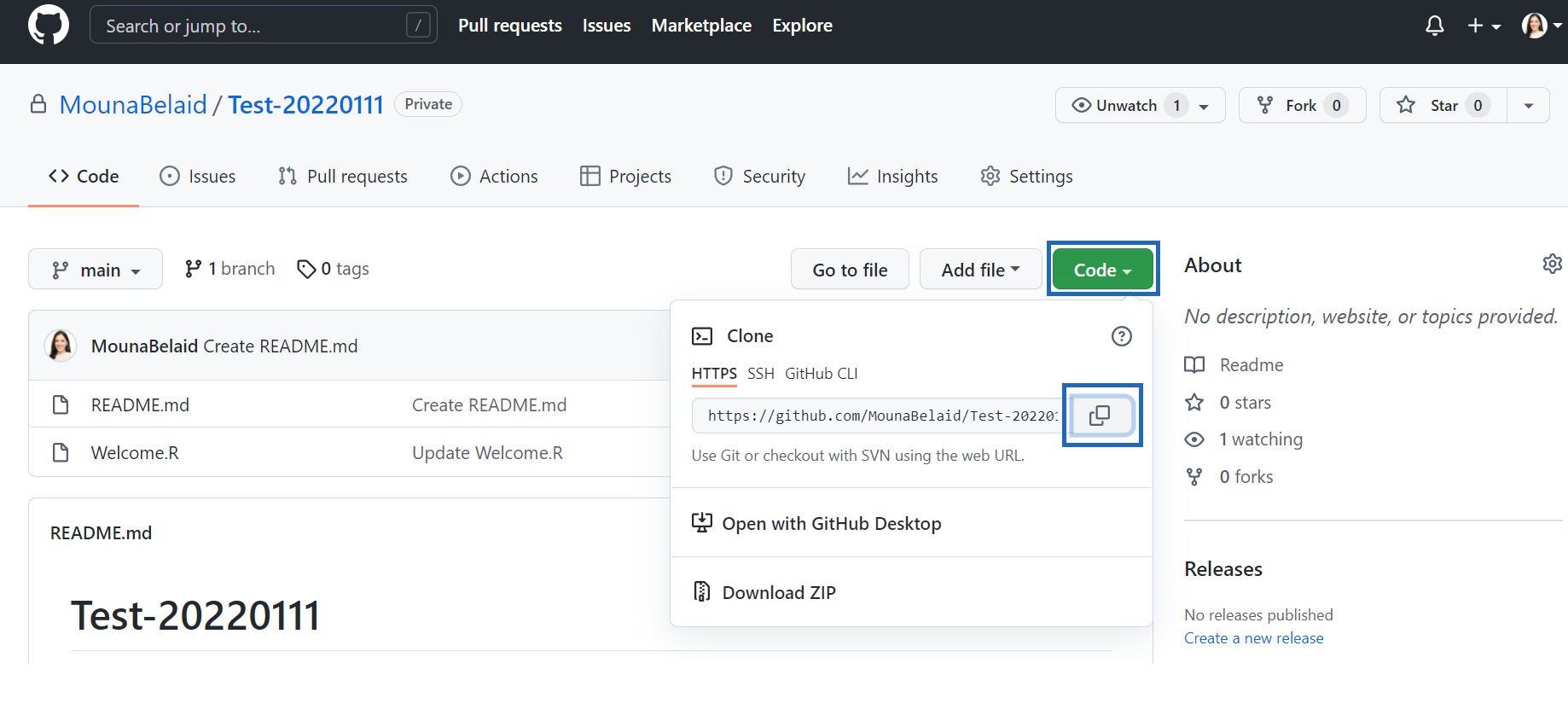Edit About section gear icon
This screenshot has width=1568, height=727.
[1553, 264]
